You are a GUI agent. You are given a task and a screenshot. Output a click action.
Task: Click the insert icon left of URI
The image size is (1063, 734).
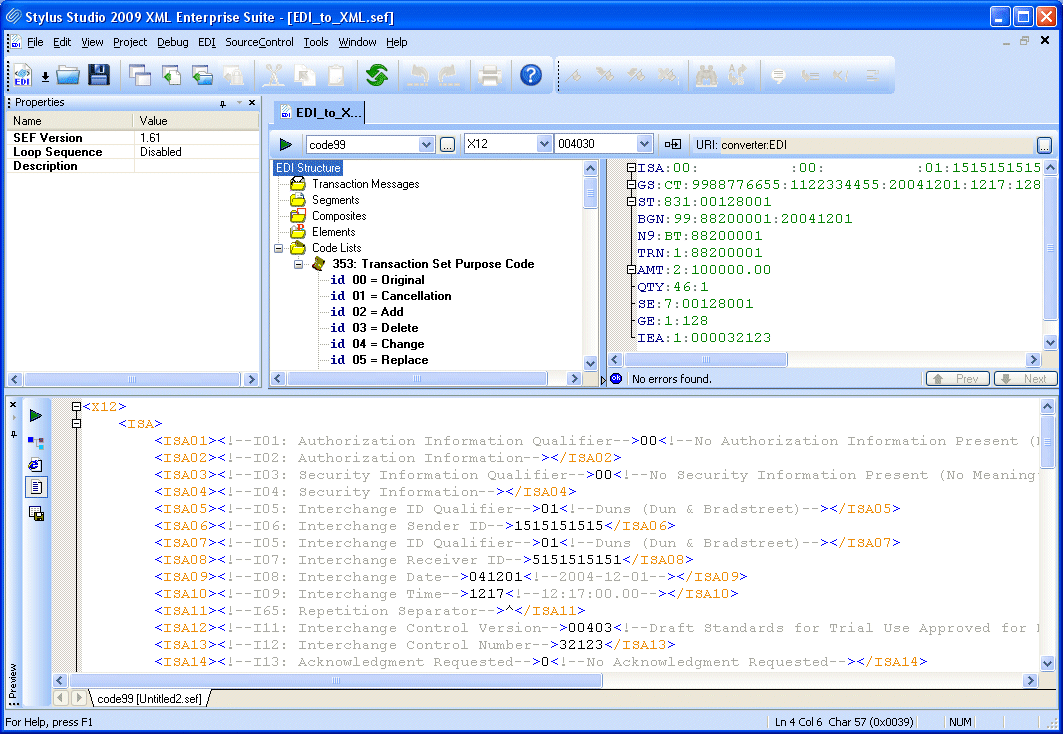[673, 144]
